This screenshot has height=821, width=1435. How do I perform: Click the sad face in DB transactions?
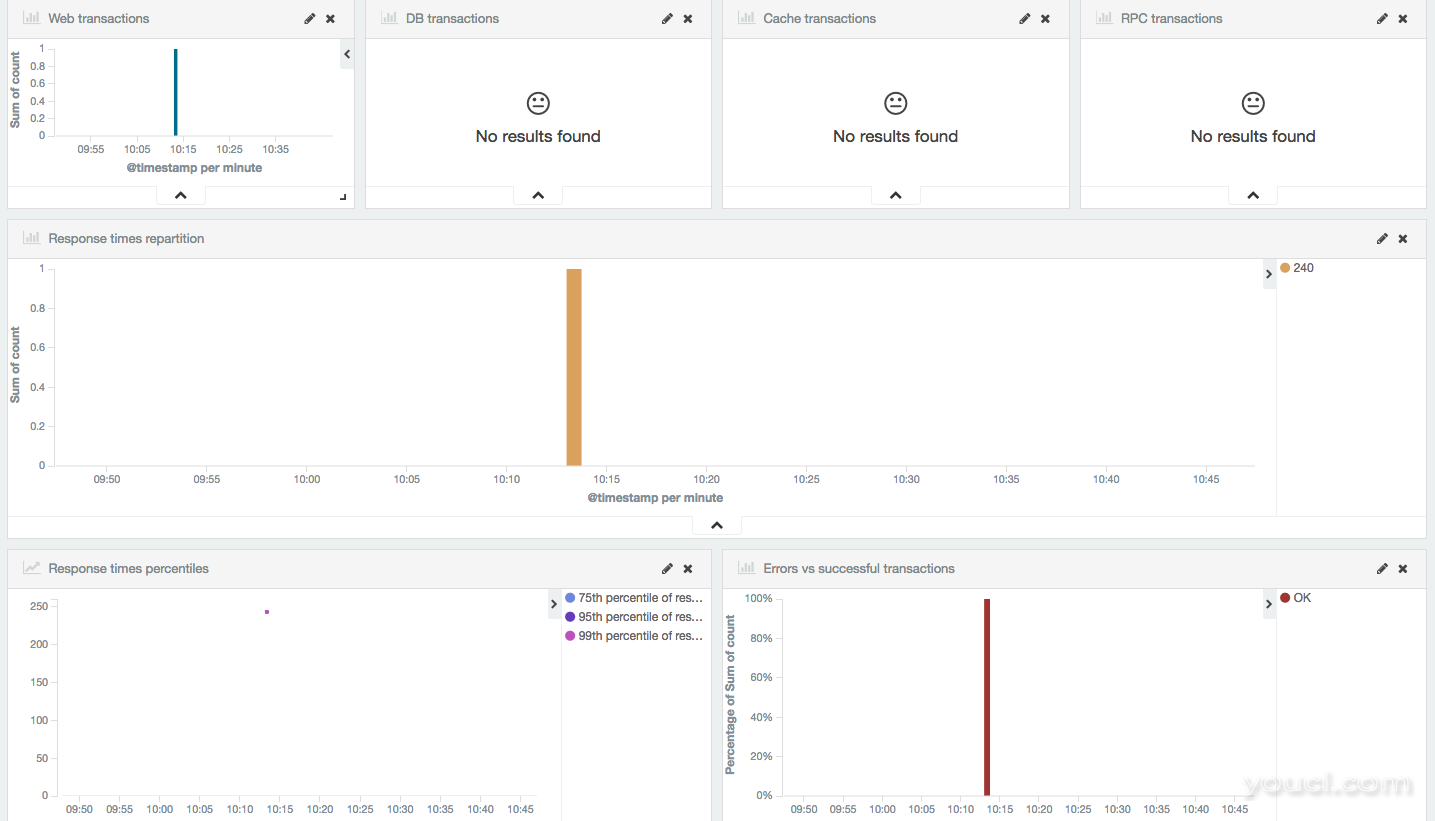point(538,103)
